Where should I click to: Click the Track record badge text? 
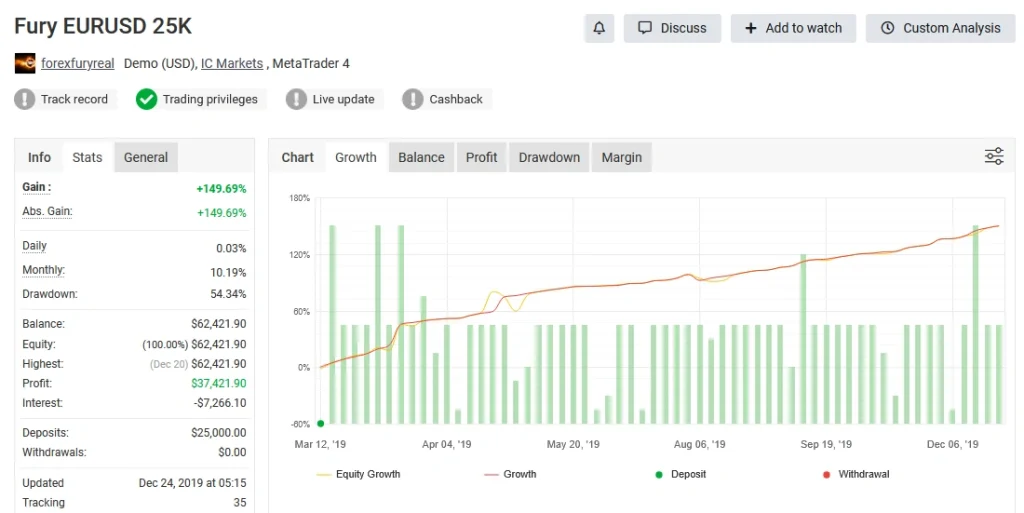point(74,99)
